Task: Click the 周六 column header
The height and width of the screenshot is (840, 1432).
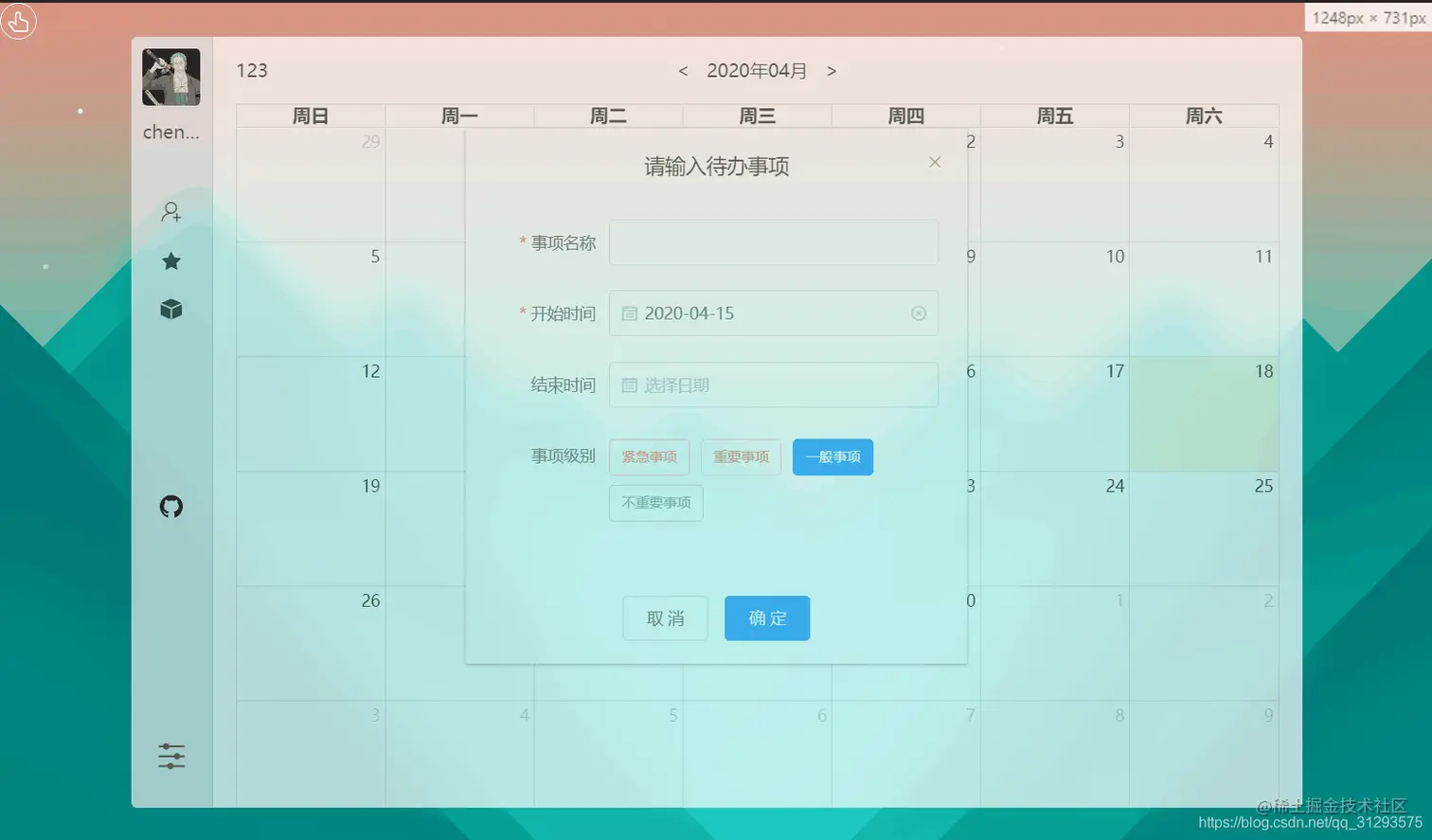Action: click(1204, 116)
